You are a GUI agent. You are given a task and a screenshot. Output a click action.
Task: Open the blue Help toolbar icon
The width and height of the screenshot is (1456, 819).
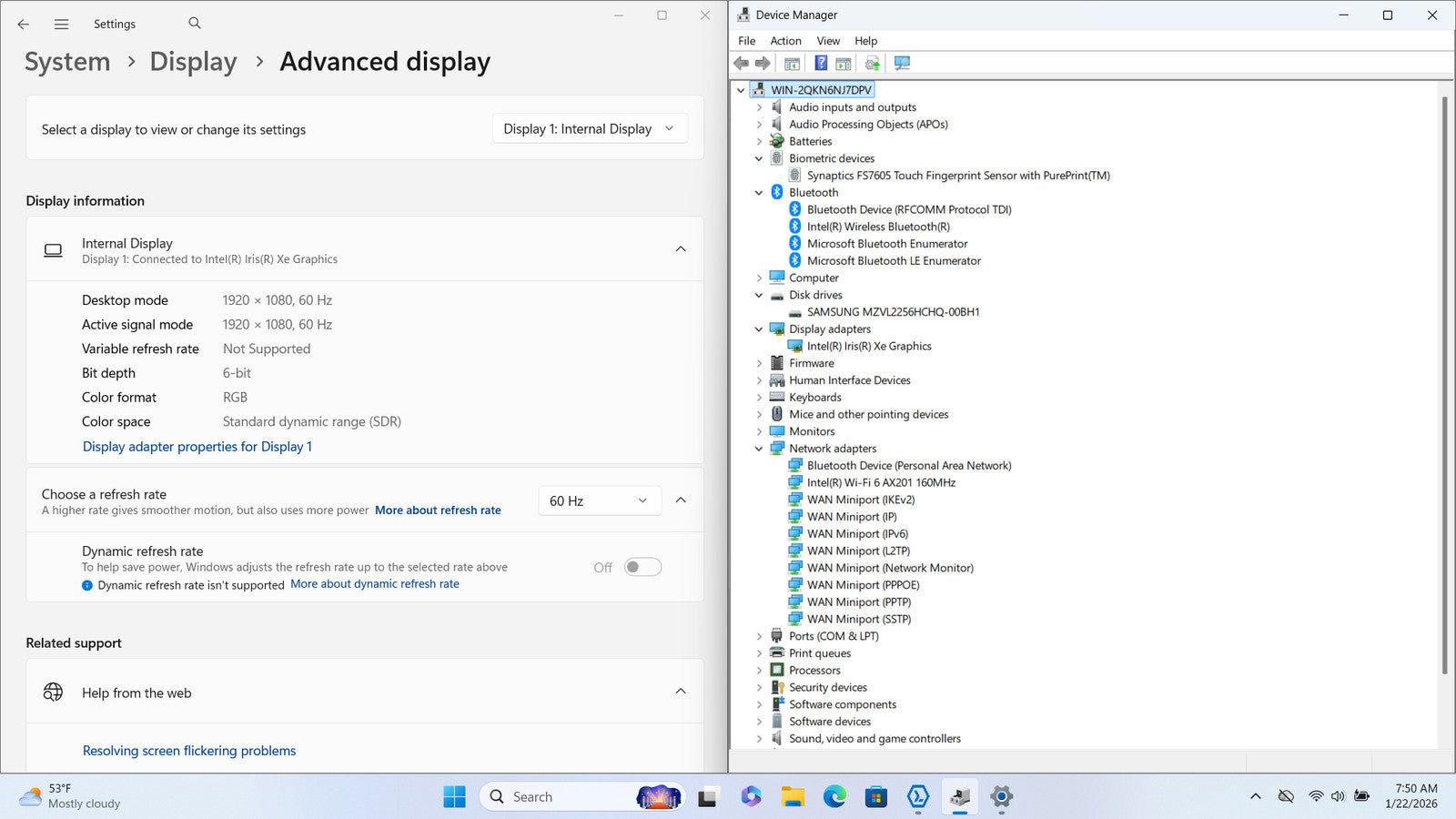click(821, 63)
